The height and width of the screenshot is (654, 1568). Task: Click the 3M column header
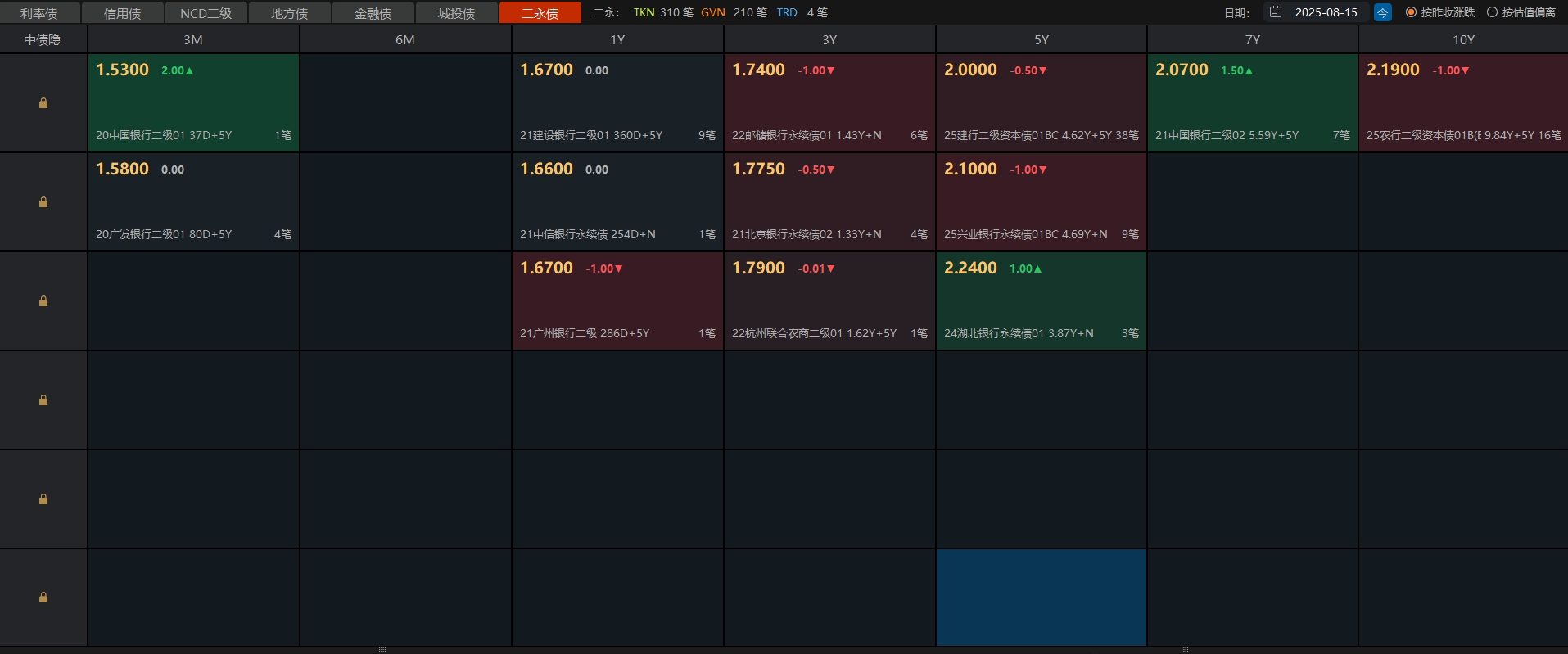click(x=193, y=39)
